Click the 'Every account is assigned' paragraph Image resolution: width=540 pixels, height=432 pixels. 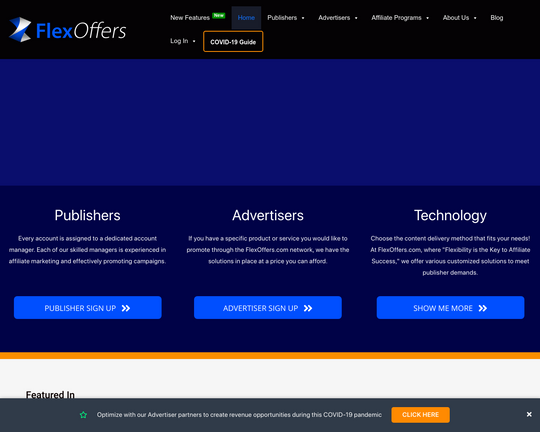[87, 250]
